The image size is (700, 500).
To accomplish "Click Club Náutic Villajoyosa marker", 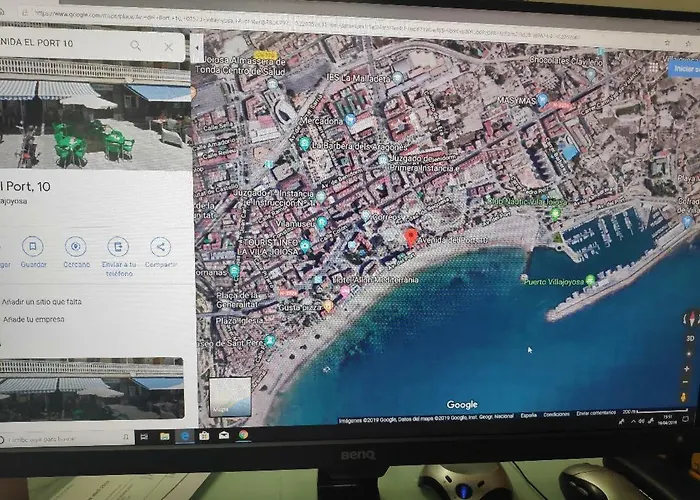I will tap(555, 214).
